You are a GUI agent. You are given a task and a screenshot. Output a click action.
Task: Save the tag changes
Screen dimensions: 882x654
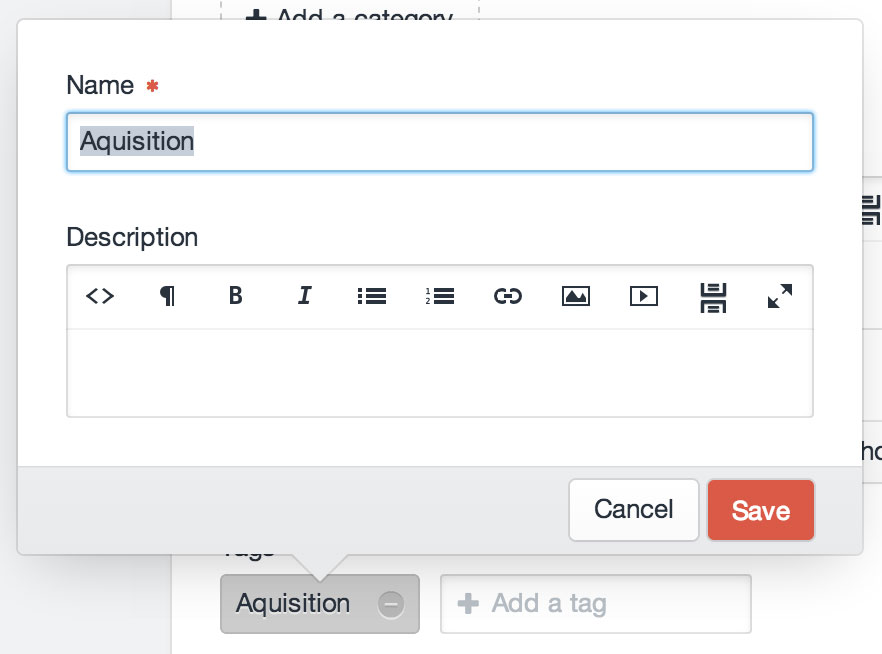coord(760,510)
